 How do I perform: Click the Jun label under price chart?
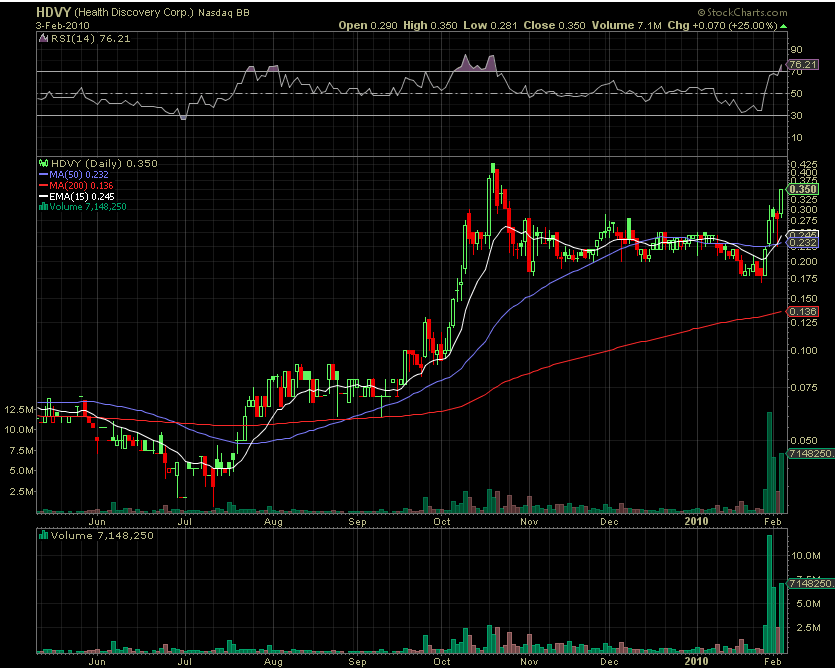click(x=97, y=522)
